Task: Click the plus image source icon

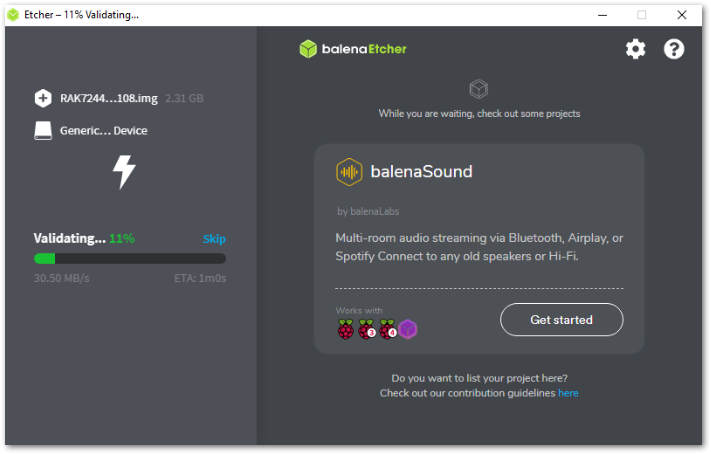Action: tap(43, 98)
